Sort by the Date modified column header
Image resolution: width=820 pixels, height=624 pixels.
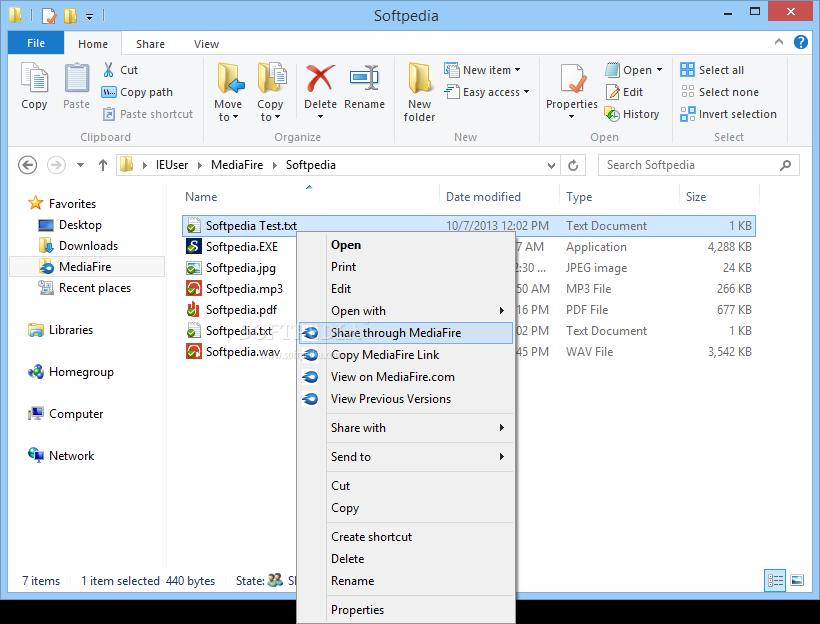(x=499, y=197)
